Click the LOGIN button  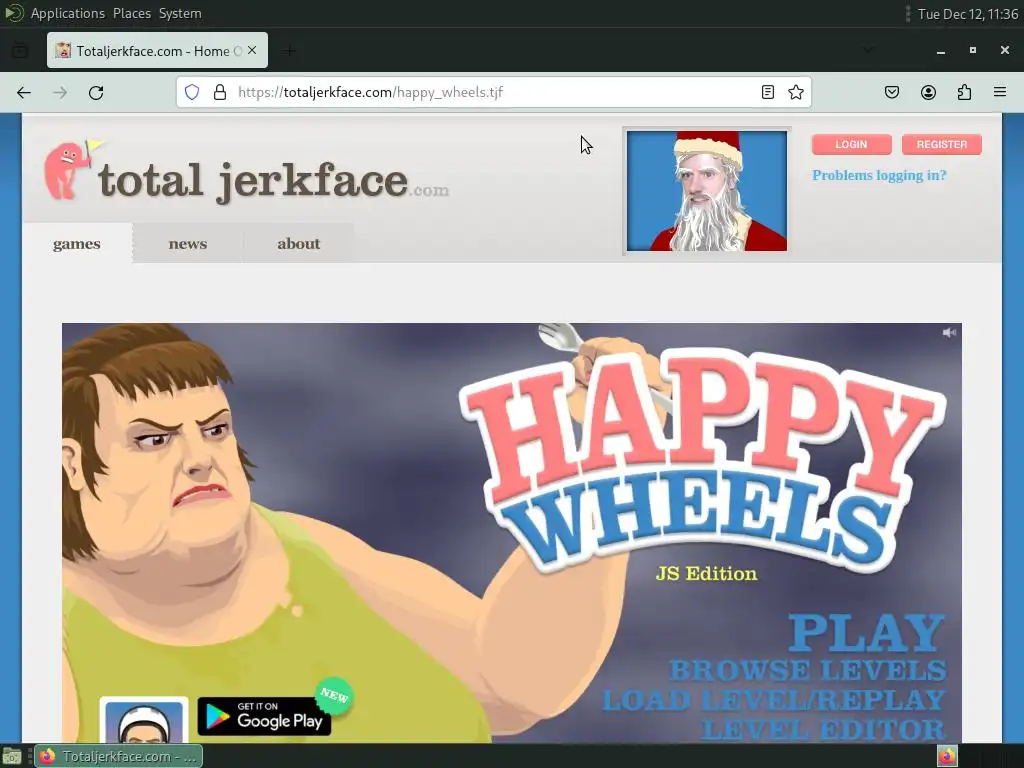[852, 144]
